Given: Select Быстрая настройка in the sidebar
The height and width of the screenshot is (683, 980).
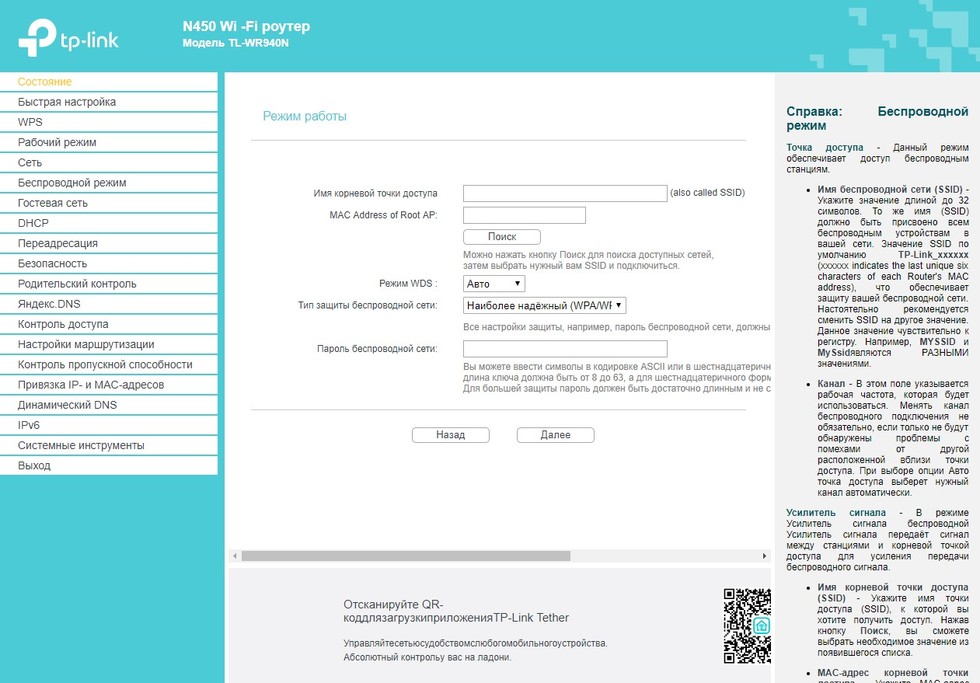Looking at the screenshot, I should pos(68,102).
